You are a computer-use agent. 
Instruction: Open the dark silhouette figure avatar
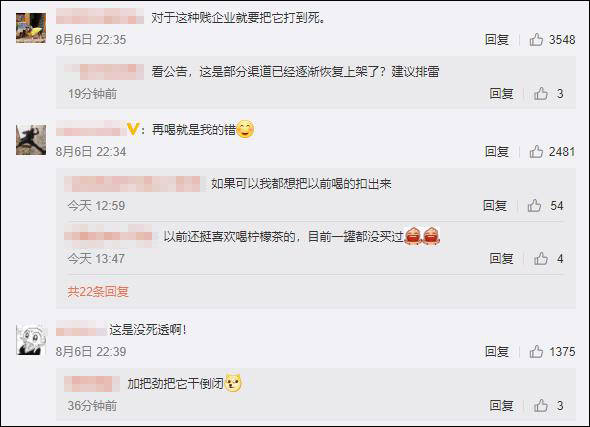tap(31, 140)
